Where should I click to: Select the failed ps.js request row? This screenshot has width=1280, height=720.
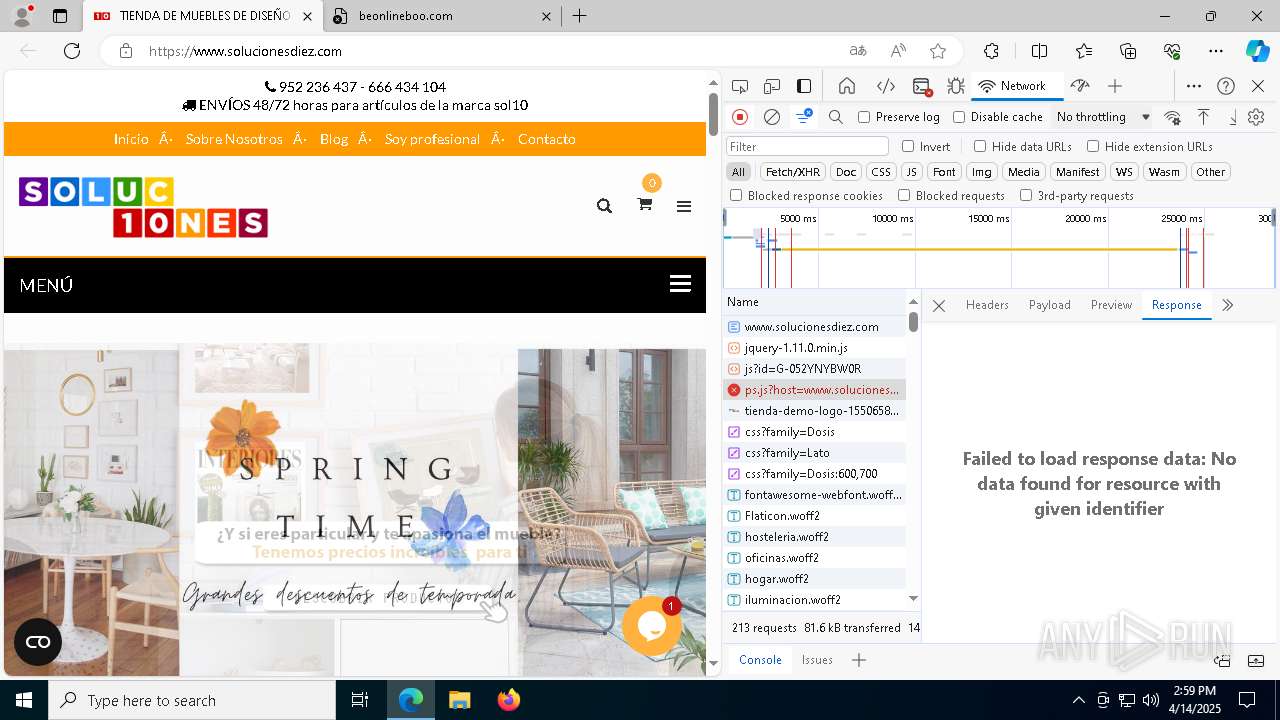pos(814,390)
